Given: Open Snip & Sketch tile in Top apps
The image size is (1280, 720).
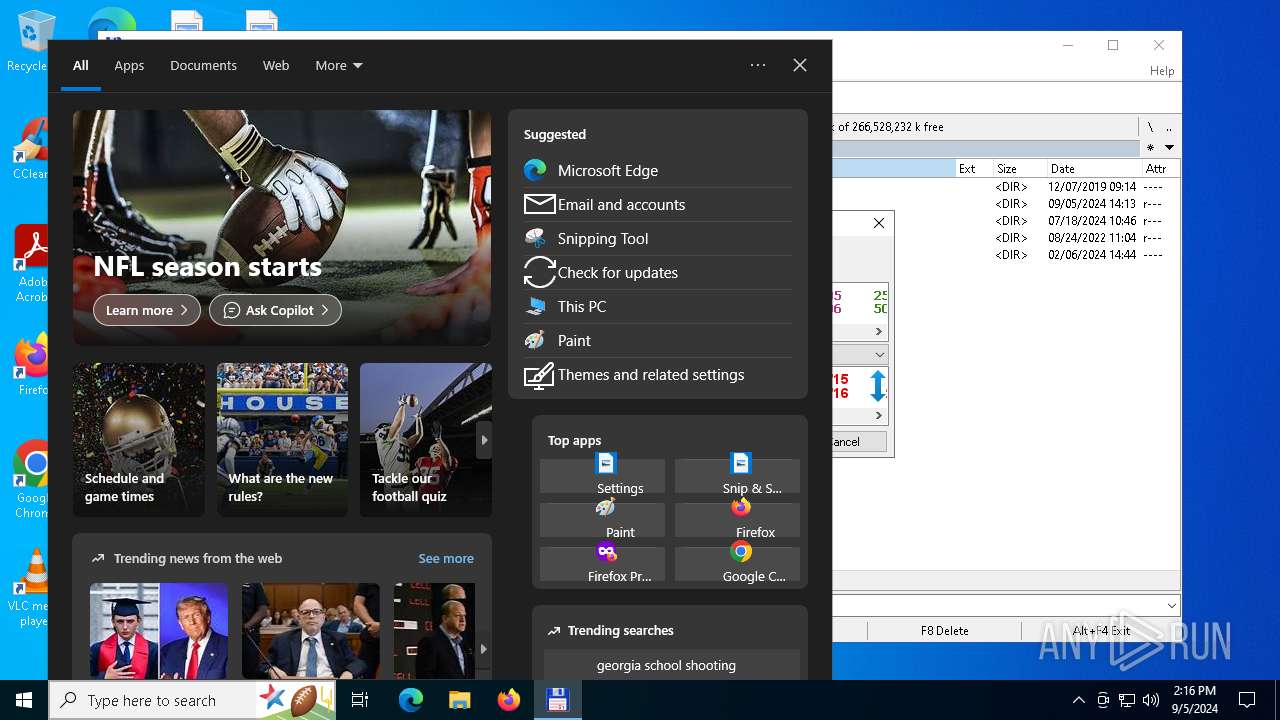Looking at the screenshot, I should 737,476.
